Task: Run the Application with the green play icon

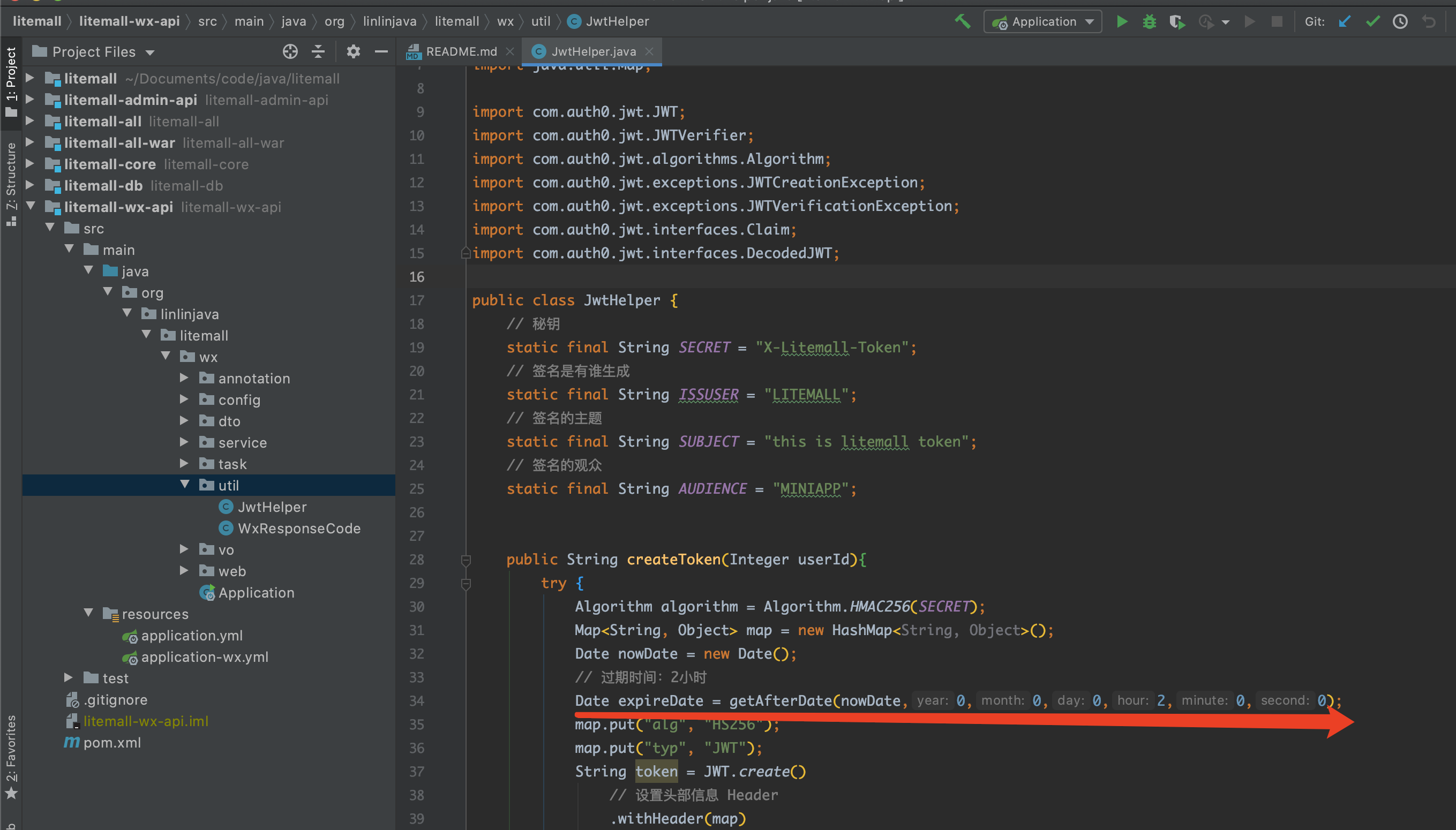Action: [x=1121, y=21]
